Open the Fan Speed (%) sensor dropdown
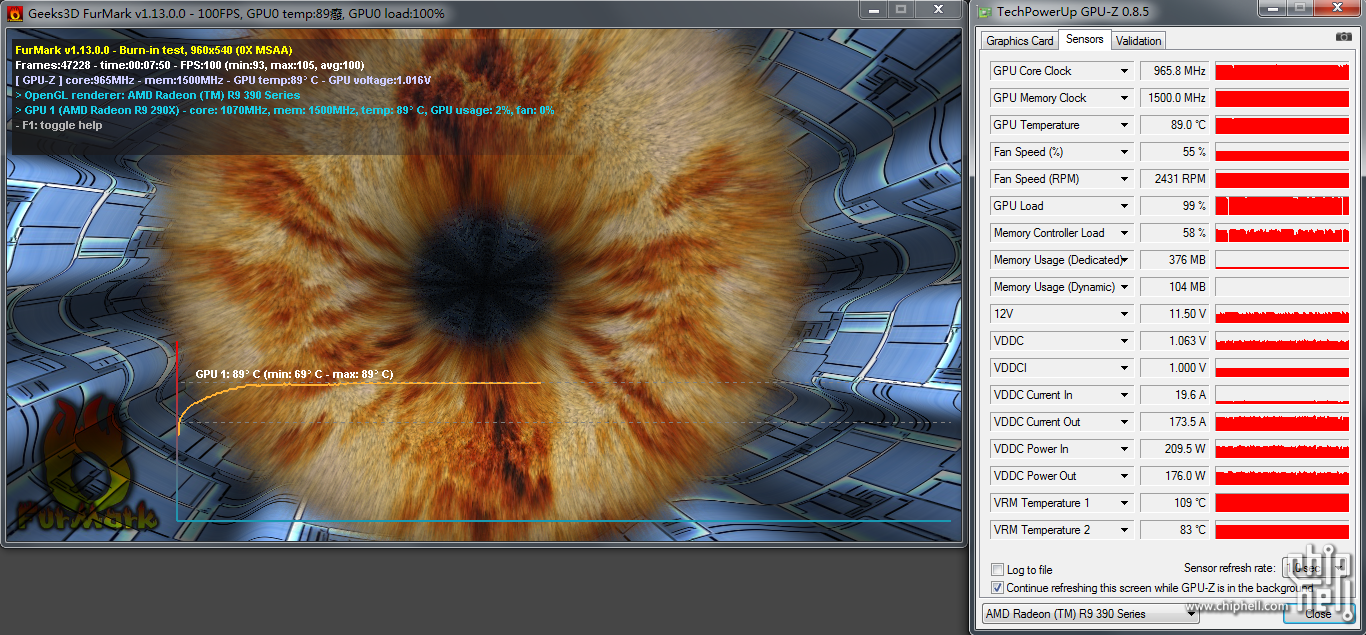 [x=1124, y=152]
